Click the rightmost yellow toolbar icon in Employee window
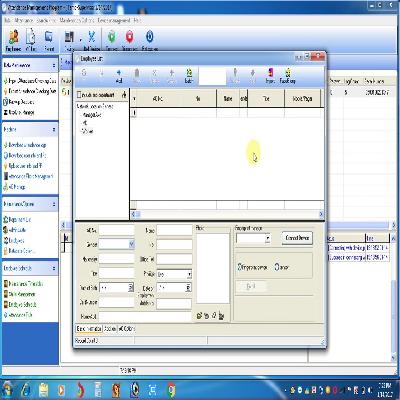The height and width of the screenshot is (400, 400). [287, 76]
